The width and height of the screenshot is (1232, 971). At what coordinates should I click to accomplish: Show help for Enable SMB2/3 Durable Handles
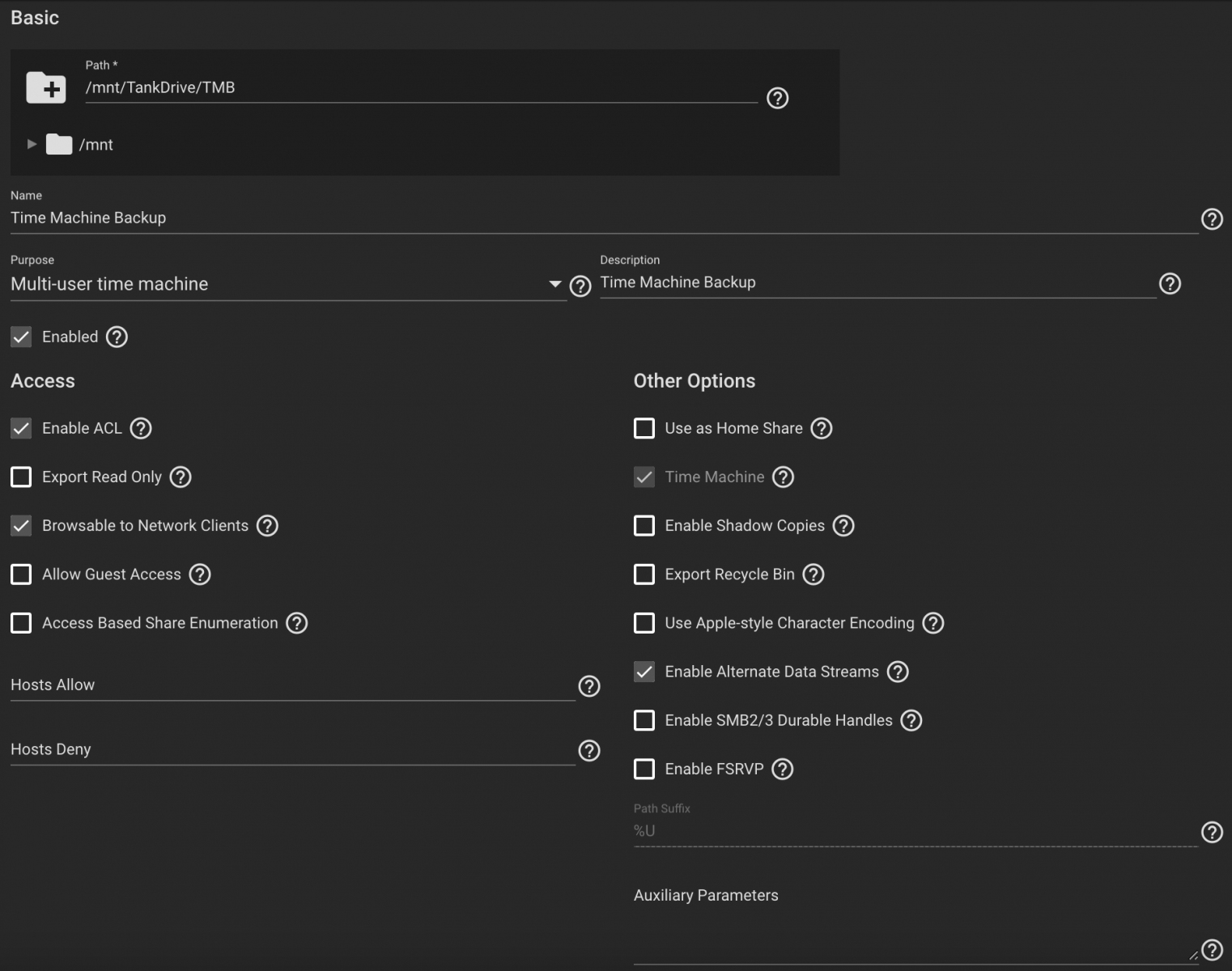[x=911, y=720]
